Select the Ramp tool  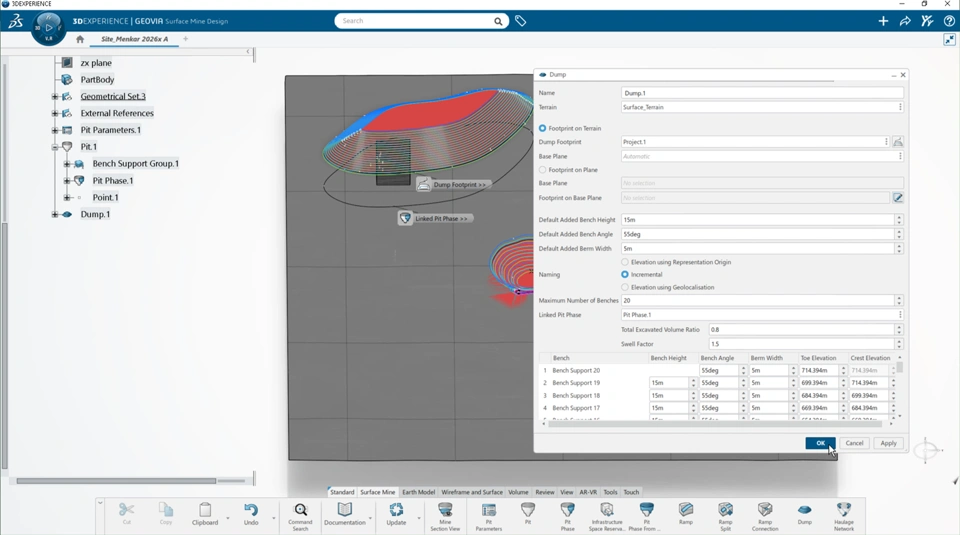pos(686,514)
